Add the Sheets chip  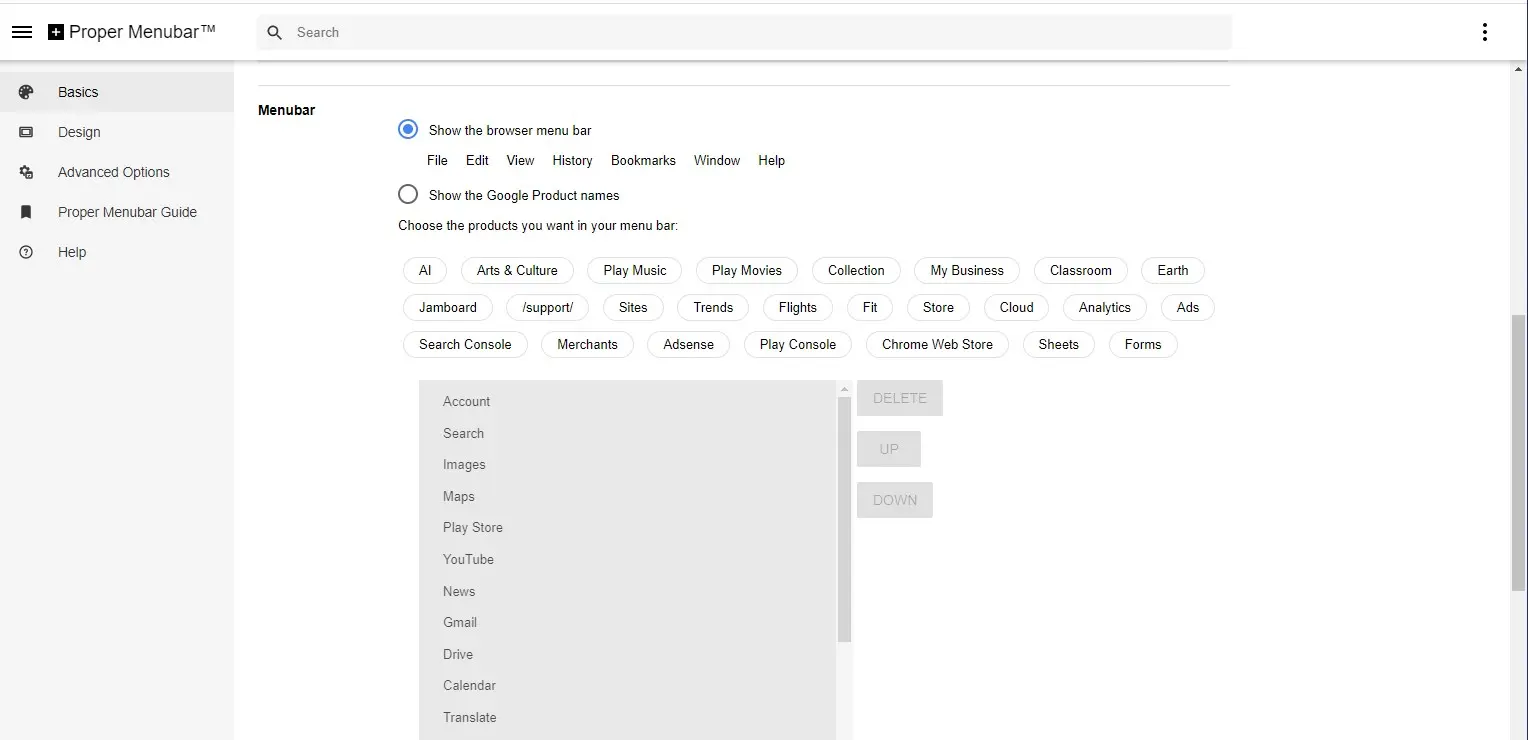point(1059,344)
